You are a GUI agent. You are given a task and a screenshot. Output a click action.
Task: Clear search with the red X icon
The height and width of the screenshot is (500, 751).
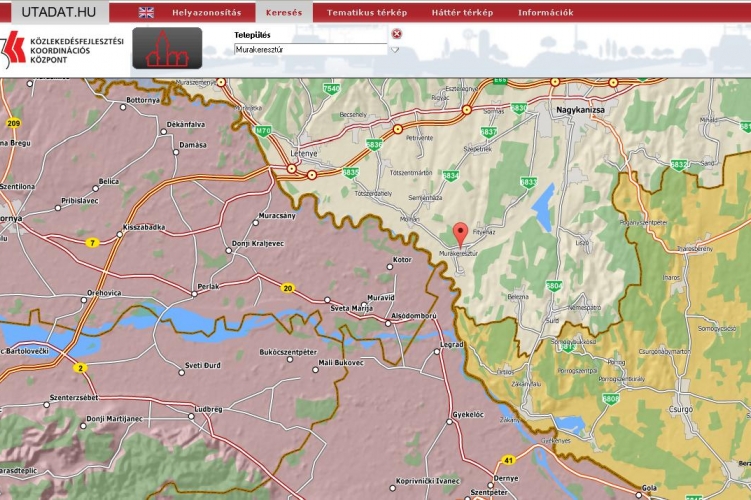(396, 34)
